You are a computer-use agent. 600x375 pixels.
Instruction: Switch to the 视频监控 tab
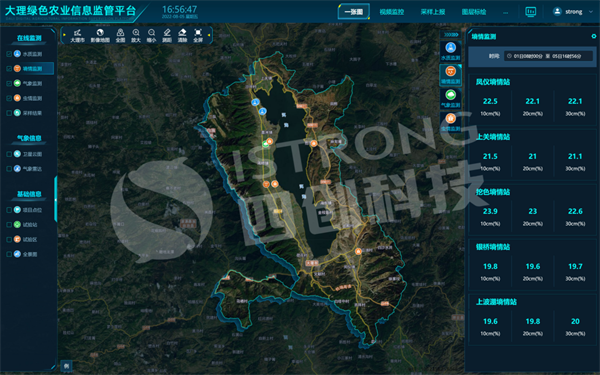(391, 12)
